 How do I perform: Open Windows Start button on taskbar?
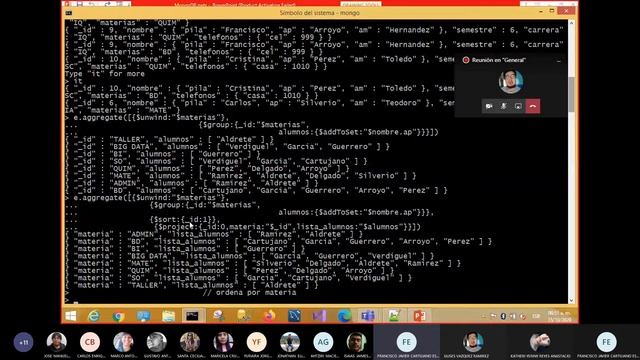71,316
